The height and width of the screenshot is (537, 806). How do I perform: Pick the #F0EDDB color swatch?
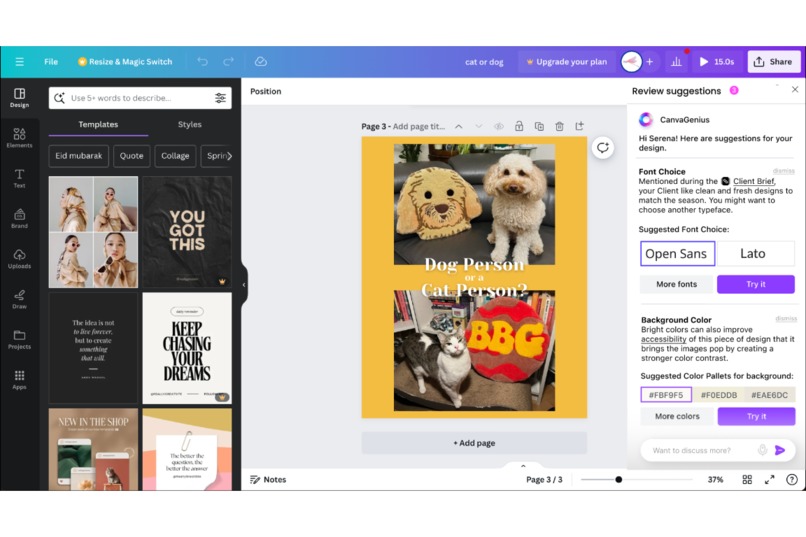point(719,395)
